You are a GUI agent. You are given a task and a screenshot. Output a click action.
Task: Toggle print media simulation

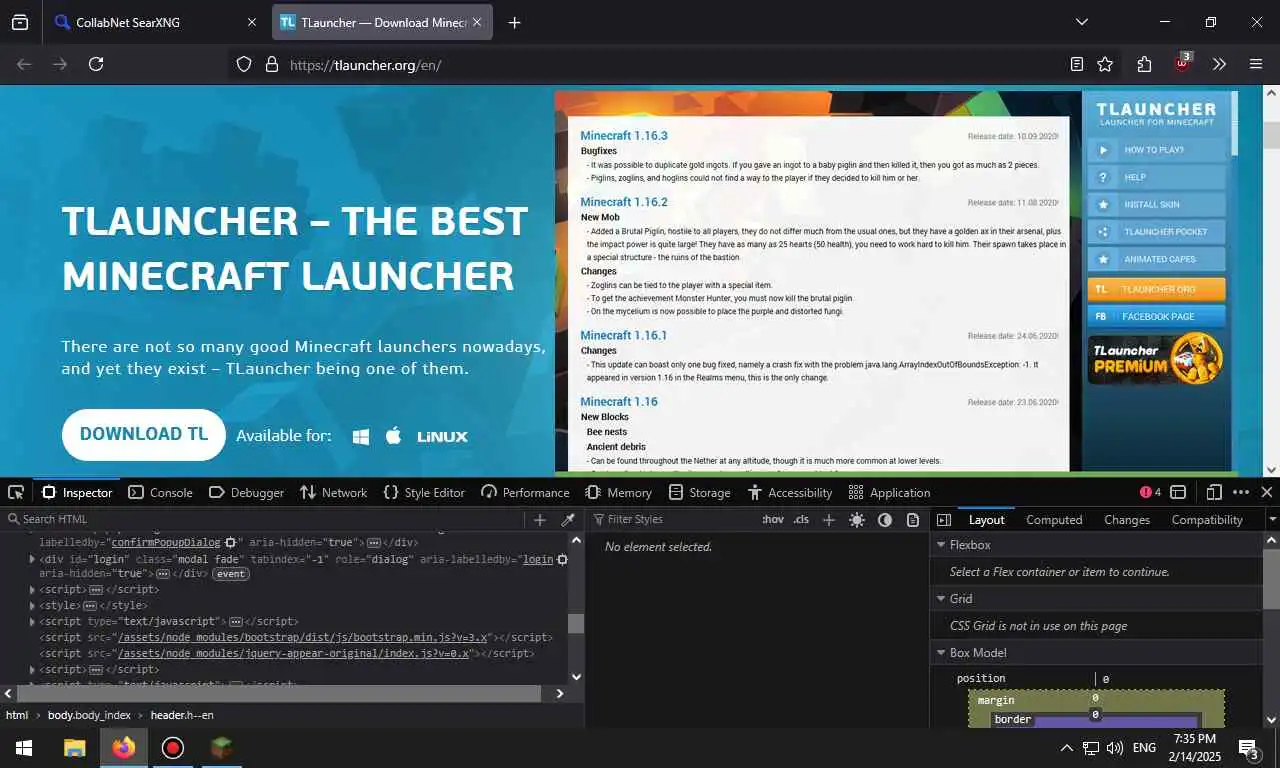click(x=913, y=519)
